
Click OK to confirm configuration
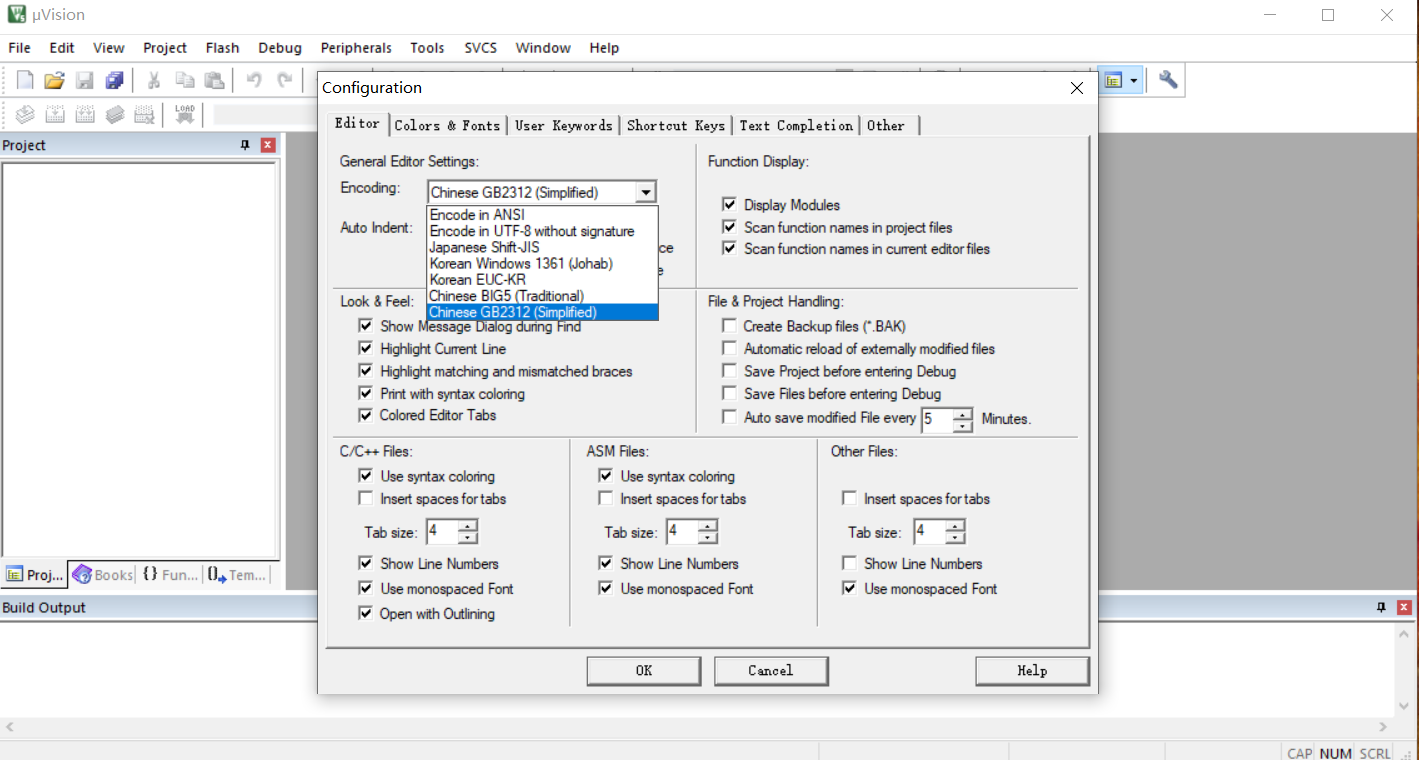point(644,671)
